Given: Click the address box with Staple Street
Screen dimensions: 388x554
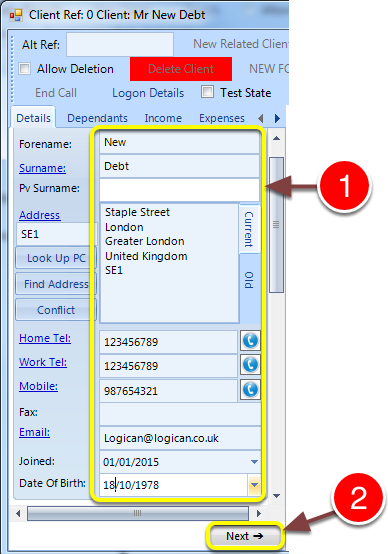Looking at the screenshot, I should [x=170, y=263].
